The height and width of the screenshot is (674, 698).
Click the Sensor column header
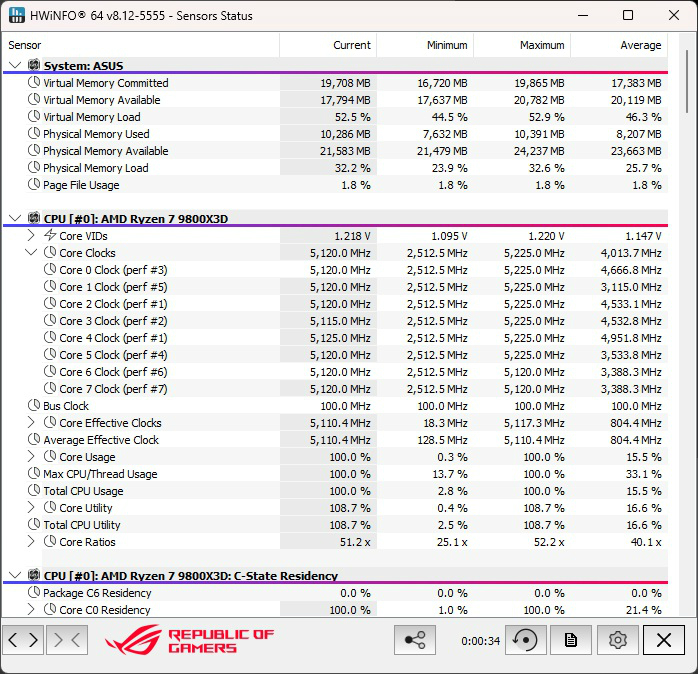tap(141, 45)
